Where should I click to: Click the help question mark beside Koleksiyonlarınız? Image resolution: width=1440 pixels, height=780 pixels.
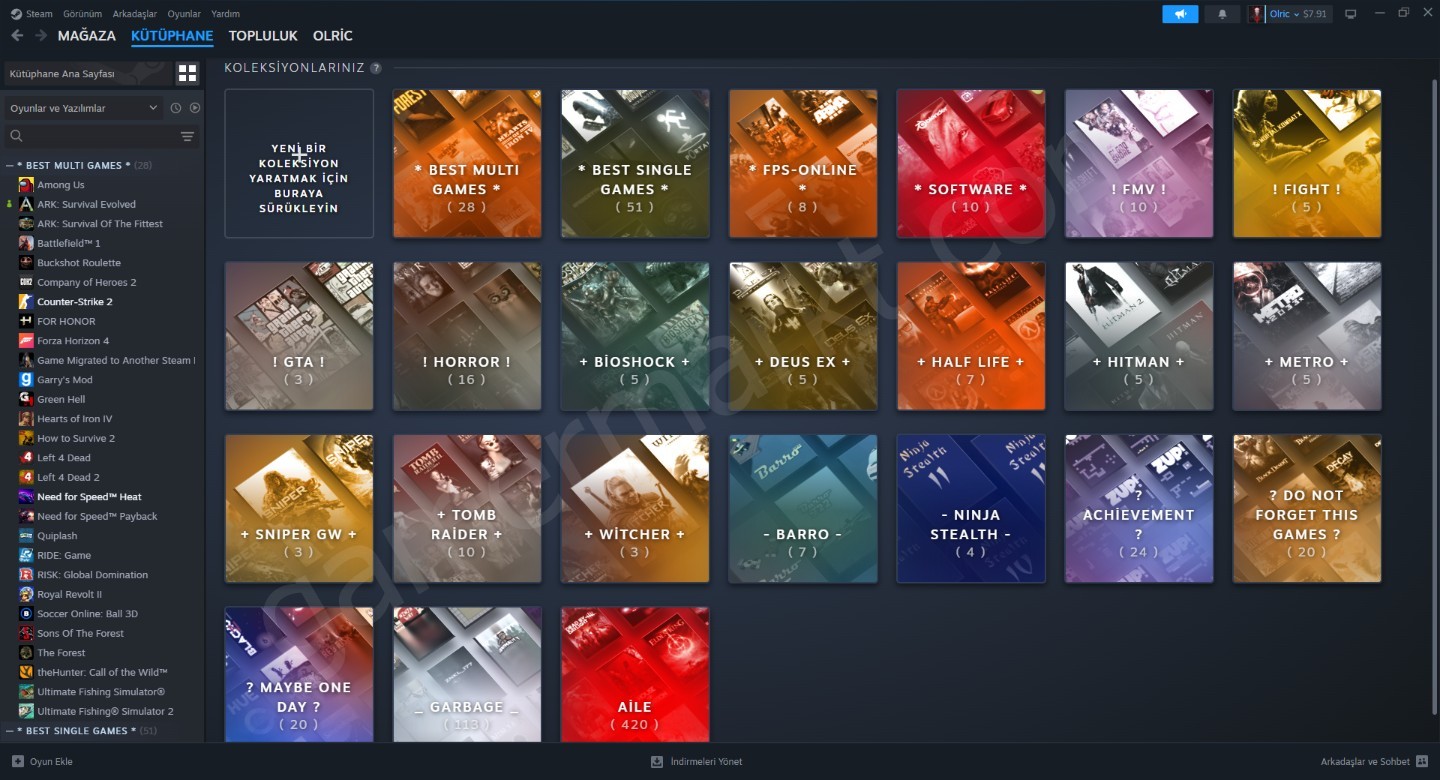376,68
